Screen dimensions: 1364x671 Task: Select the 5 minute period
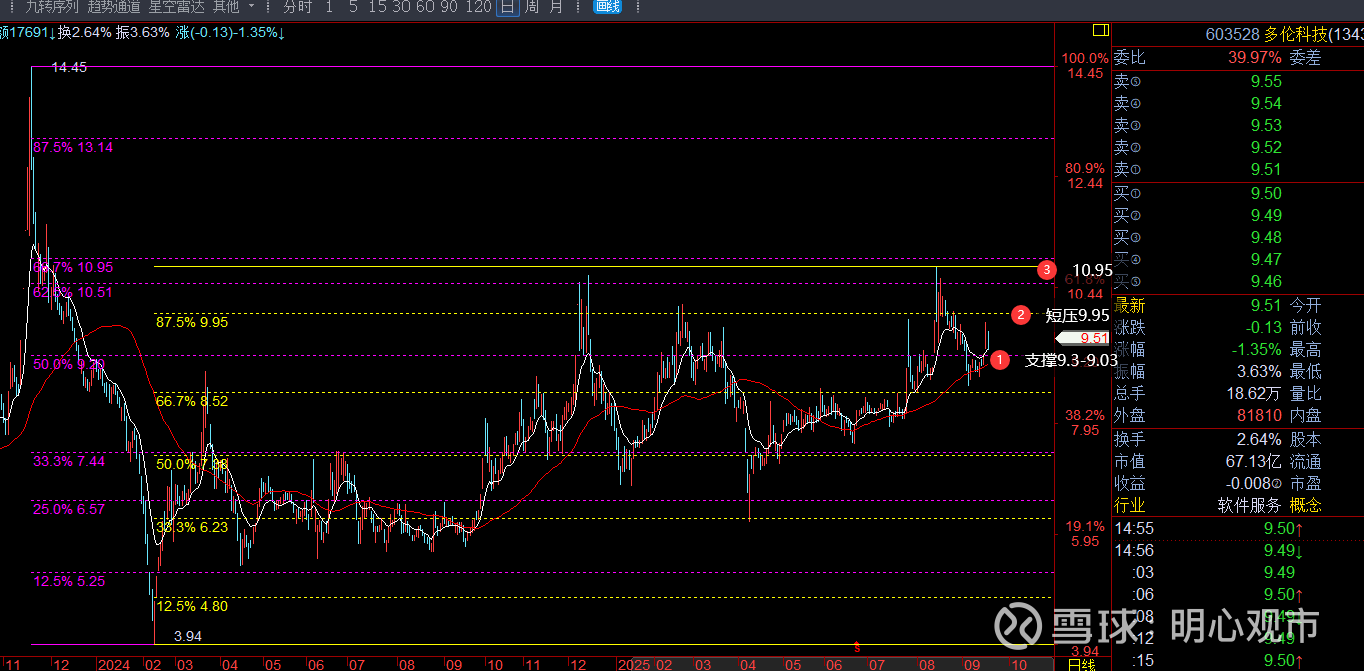[x=353, y=7]
